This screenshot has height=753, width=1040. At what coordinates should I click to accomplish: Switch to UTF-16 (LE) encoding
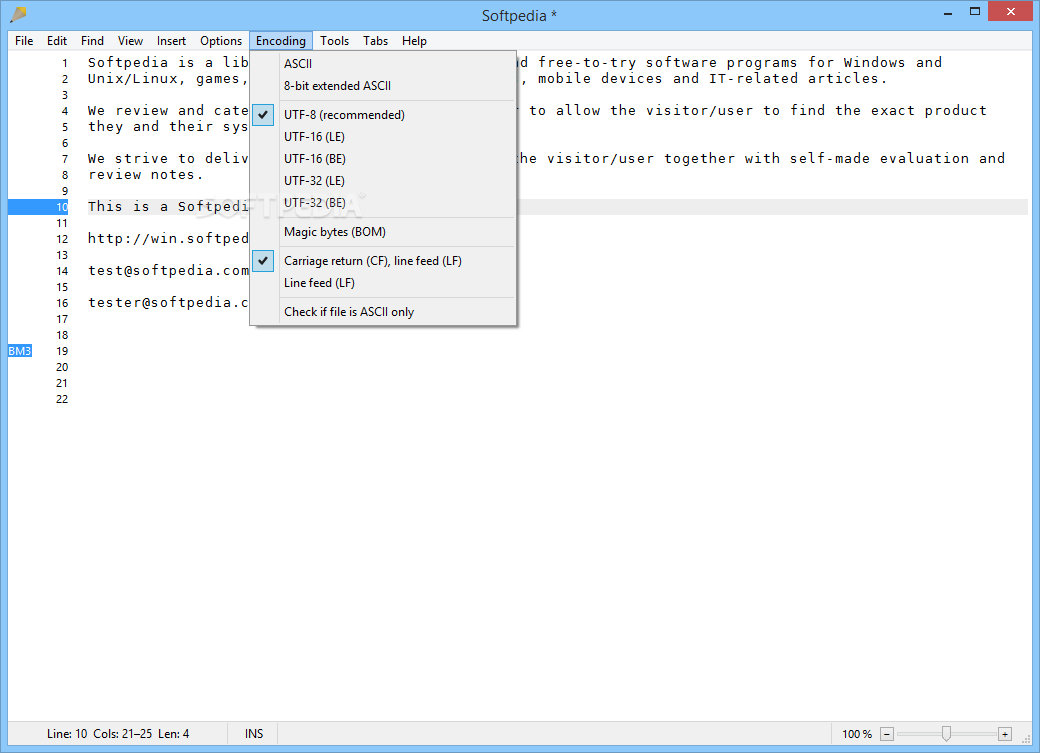click(x=383, y=137)
